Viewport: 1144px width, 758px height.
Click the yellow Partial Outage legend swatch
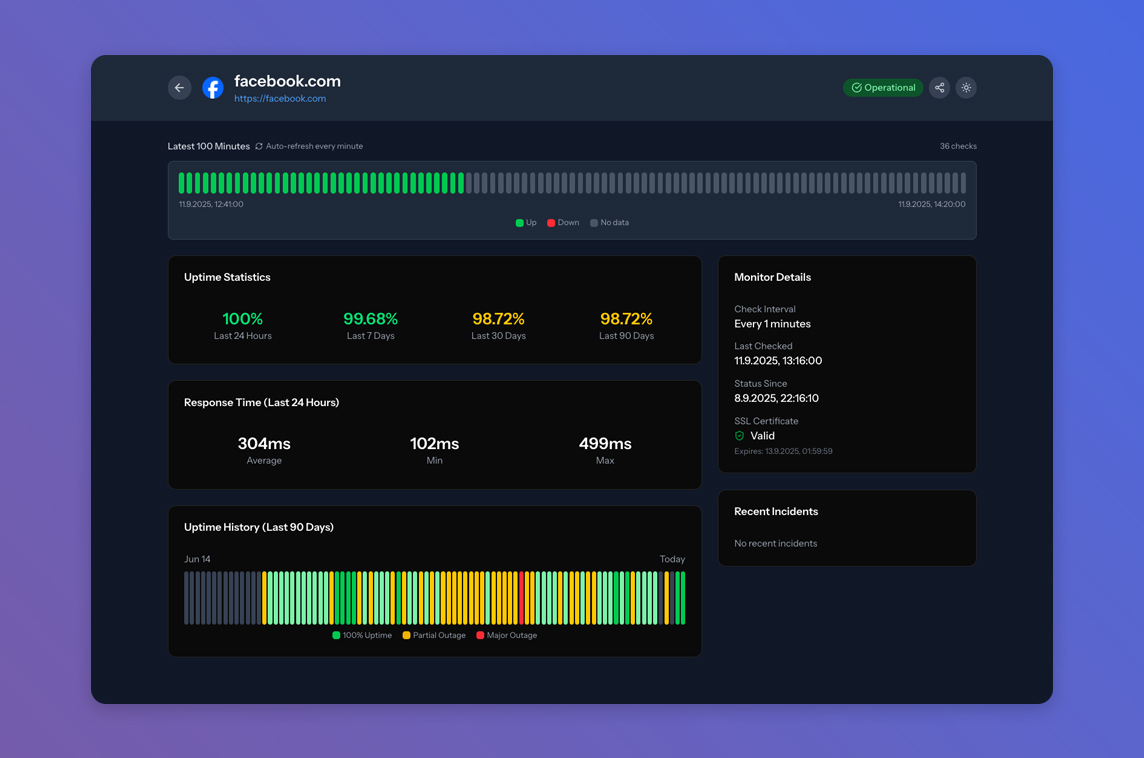406,636
